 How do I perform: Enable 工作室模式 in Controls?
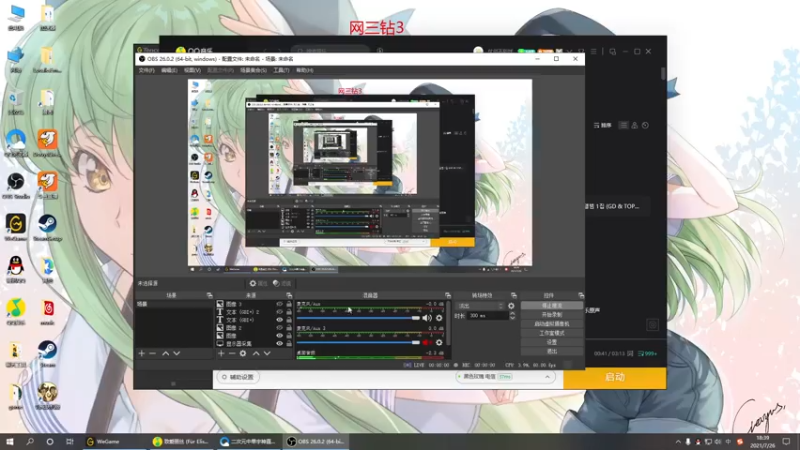[552, 333]
